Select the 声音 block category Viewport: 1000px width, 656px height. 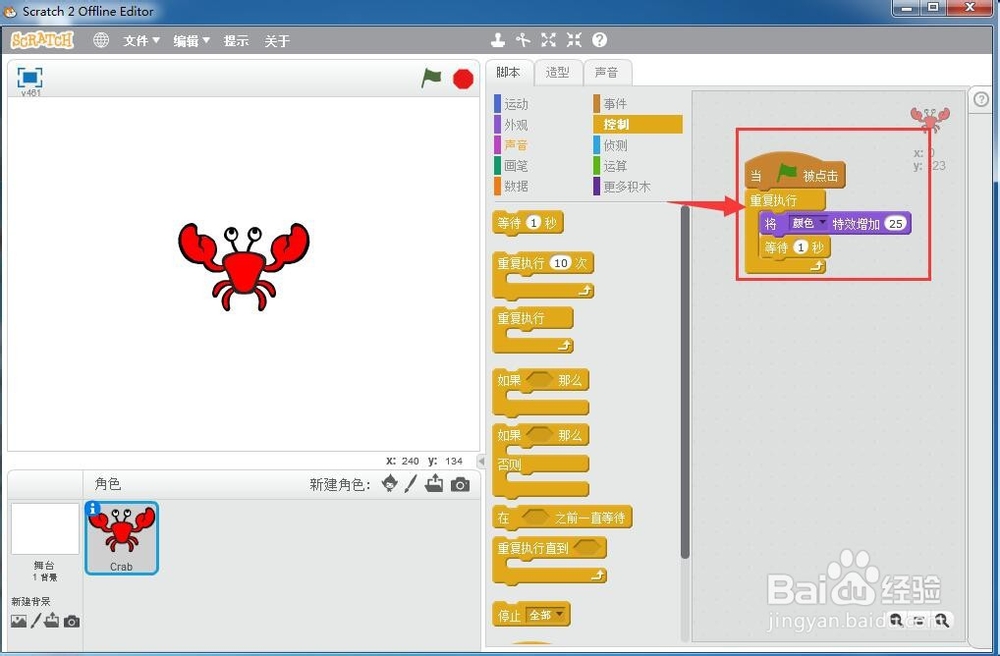tap(517, 145)
